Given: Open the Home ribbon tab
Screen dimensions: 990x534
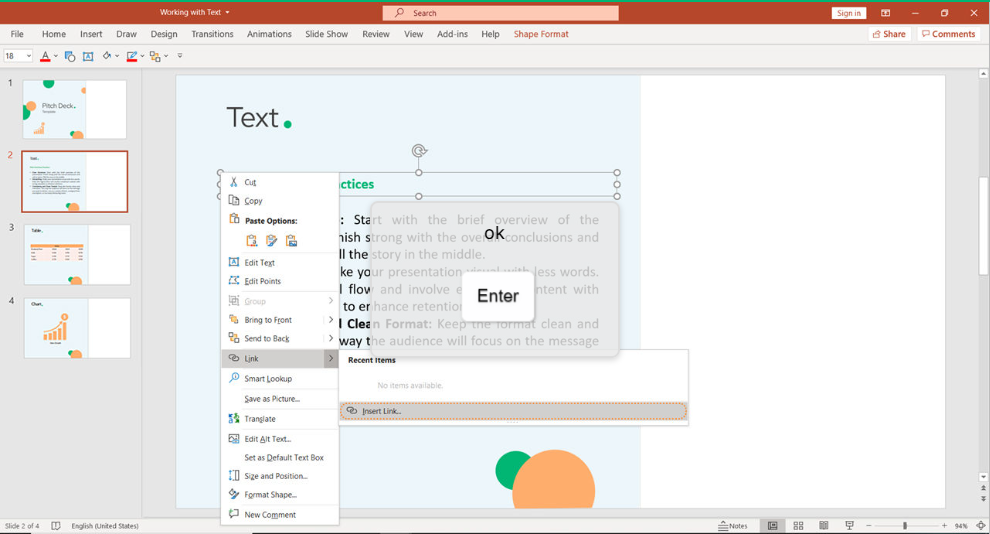Looking at the screenshot, I should click(x=54, y=34).
